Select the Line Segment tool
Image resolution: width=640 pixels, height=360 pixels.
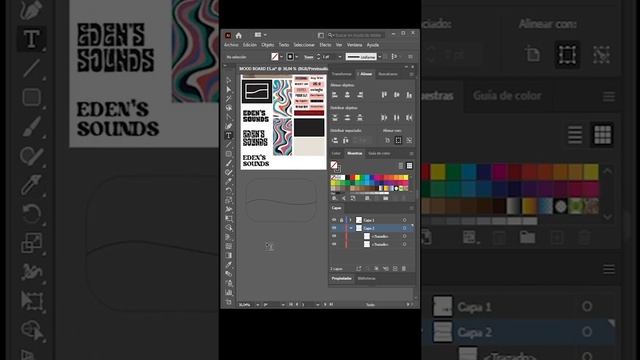pyautogui.click(x=229, y=144)
